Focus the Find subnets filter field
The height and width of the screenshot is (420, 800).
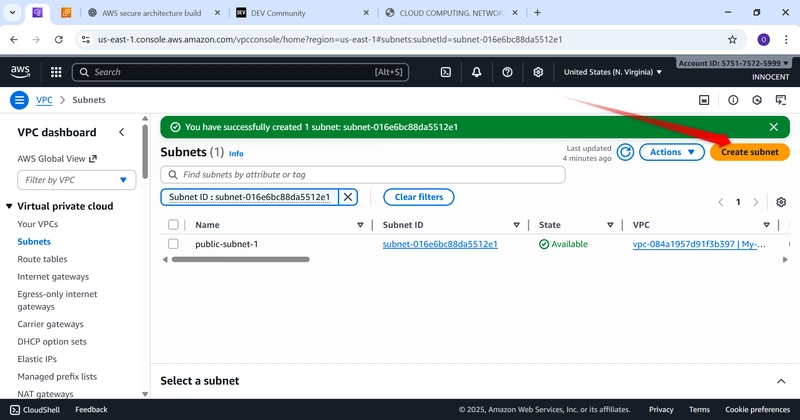pos(363,175)
